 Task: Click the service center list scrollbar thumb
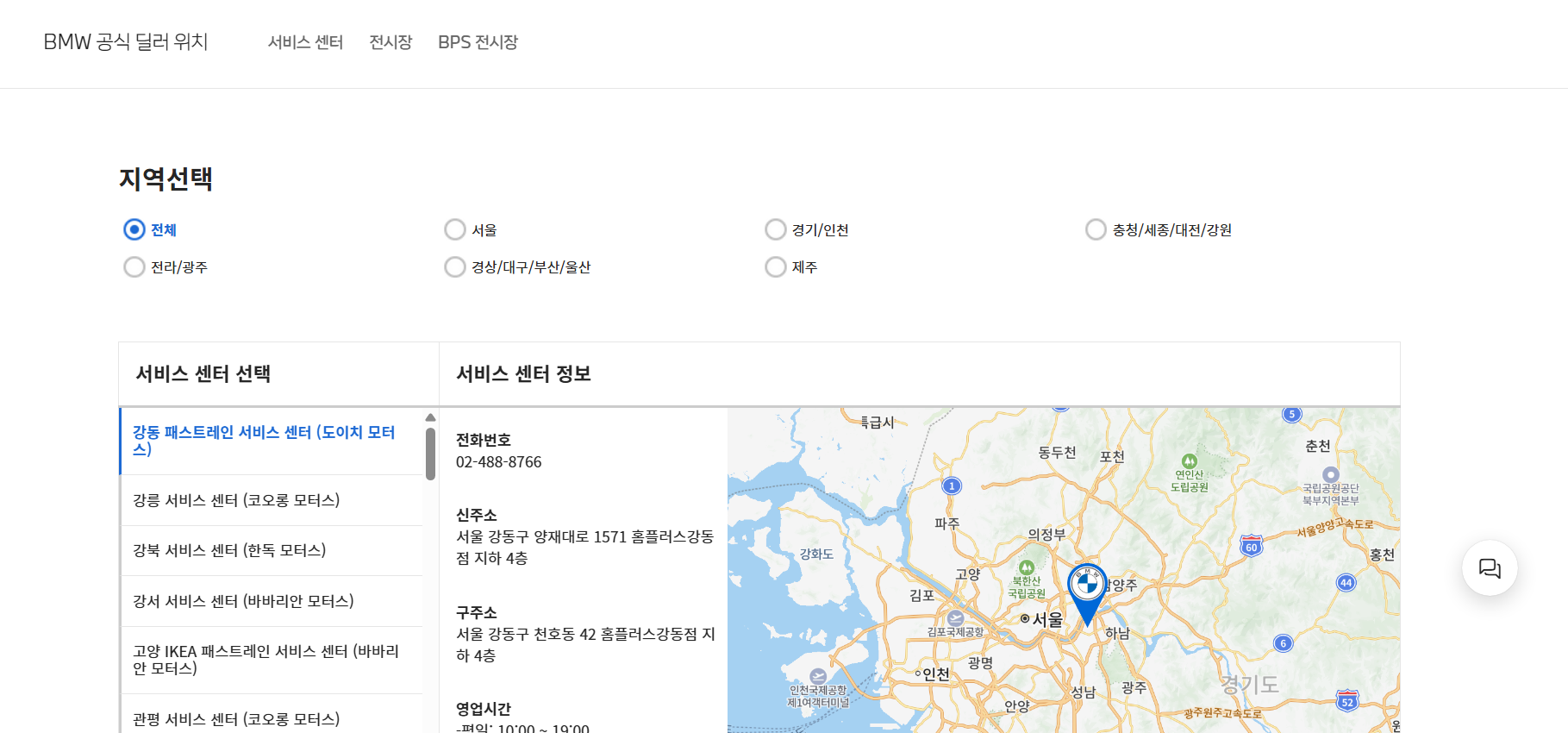pos(430,454)
